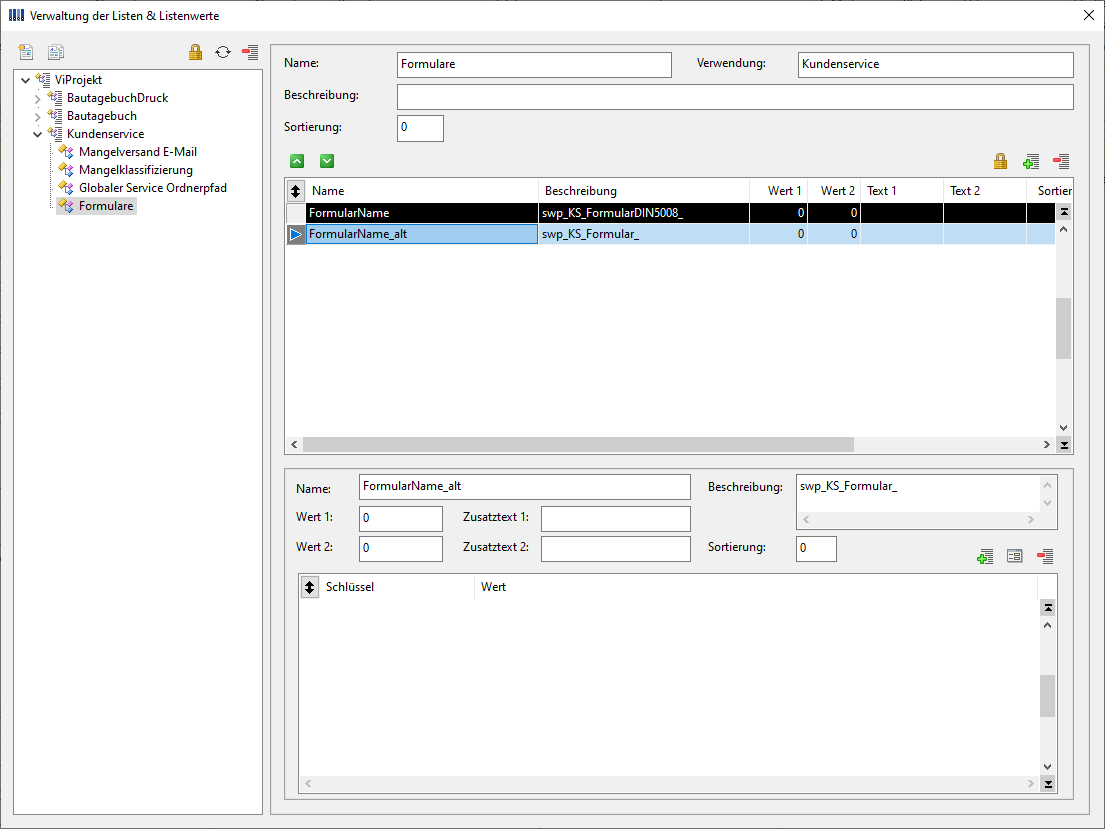The width and height of the screenshot is (1105, 829).
Task: Collapse the ViProjekt root node
Action: (25, 80)
